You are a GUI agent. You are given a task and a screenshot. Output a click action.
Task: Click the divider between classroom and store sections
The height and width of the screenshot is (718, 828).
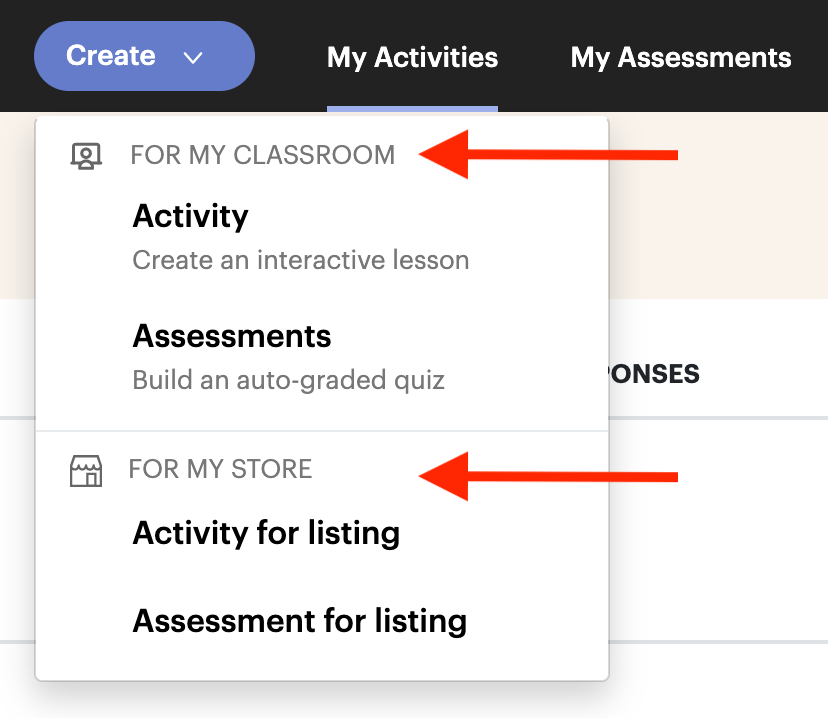[x=322, y=431]
